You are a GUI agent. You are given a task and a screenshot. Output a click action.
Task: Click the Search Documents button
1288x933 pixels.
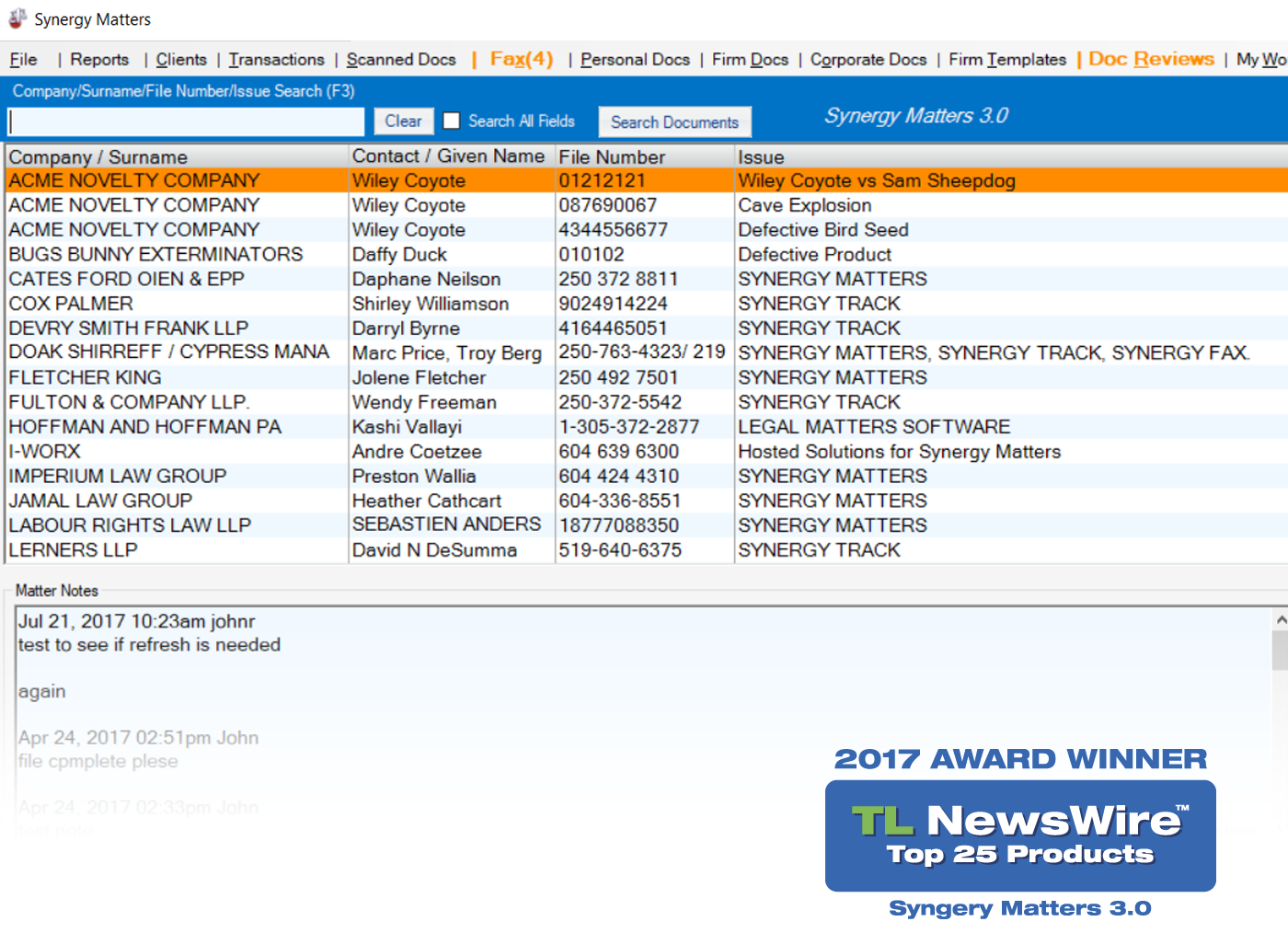click(674, 122)
